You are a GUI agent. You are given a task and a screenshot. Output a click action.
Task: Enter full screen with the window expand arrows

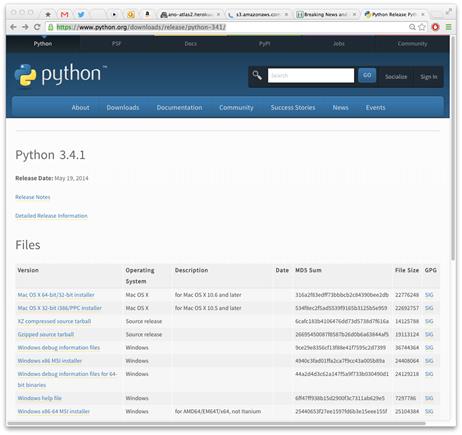click(449, 11)
